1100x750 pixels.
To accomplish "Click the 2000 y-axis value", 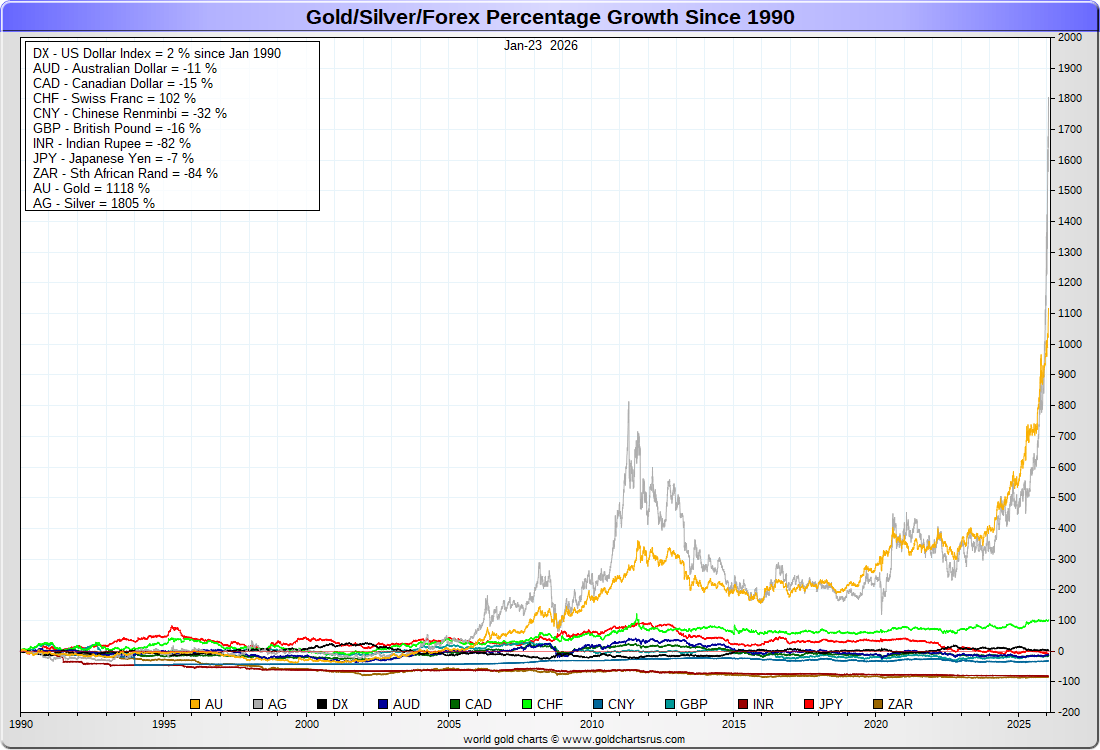I will [1070, 38].
